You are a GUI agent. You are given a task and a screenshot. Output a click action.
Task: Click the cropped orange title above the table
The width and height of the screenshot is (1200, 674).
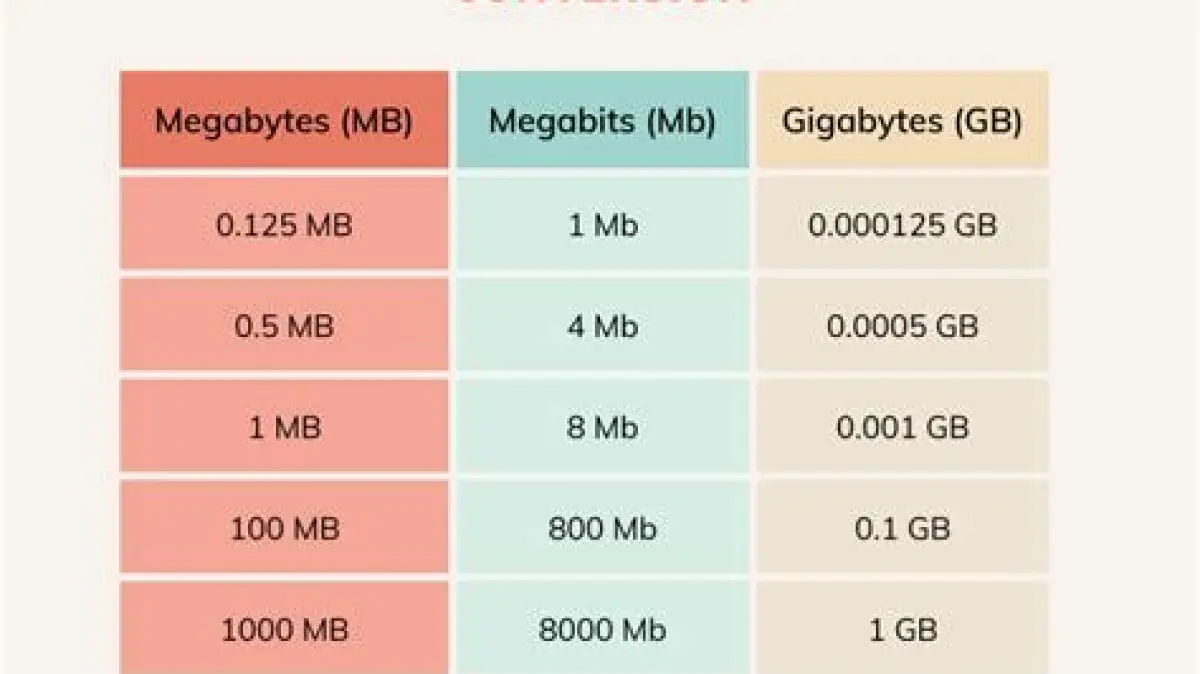[602, 4]
